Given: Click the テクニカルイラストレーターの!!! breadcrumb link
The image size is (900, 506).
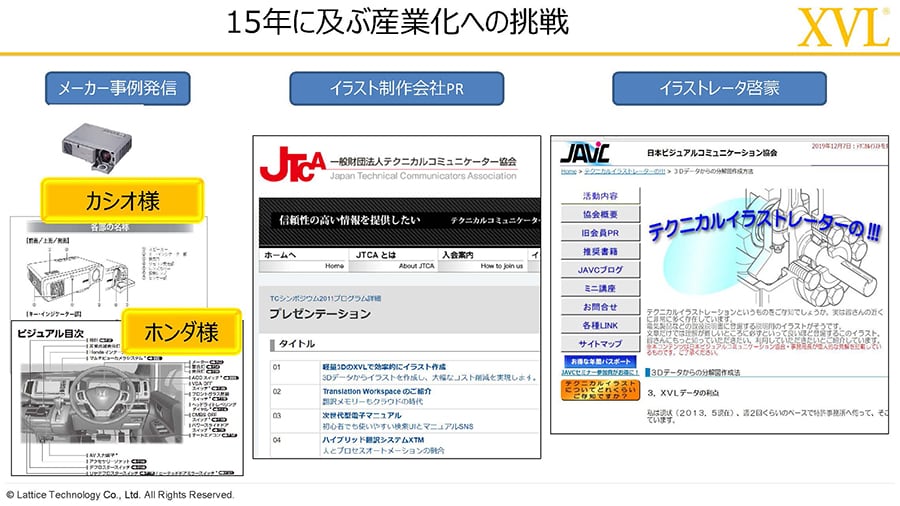Looking at the screenshot, I should tap(624, 171).
